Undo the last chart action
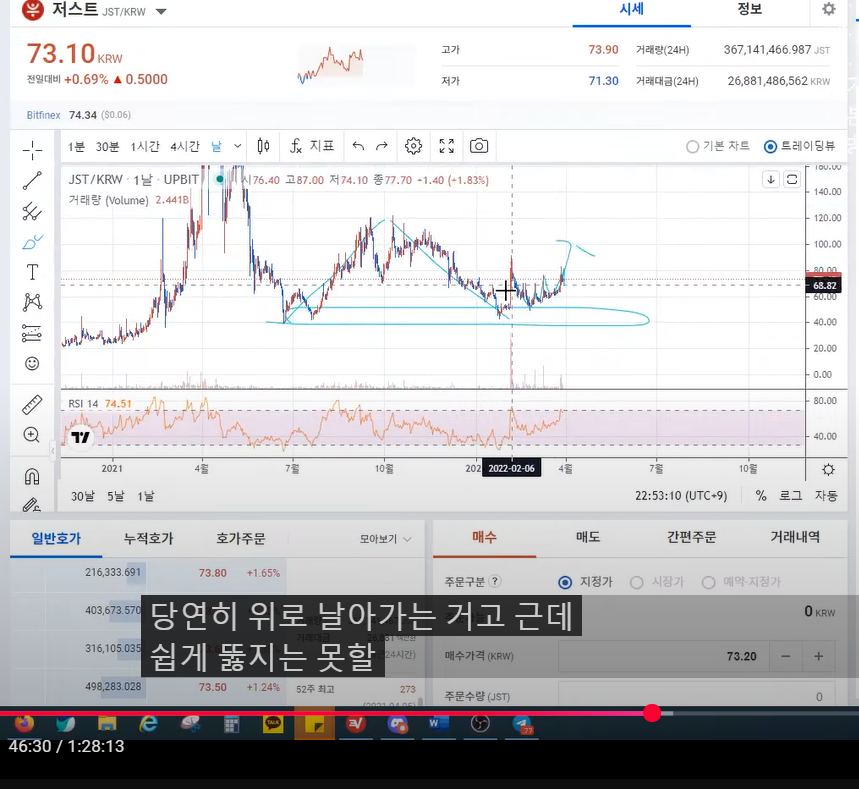The image size is (859, 789). pos(358,146)
